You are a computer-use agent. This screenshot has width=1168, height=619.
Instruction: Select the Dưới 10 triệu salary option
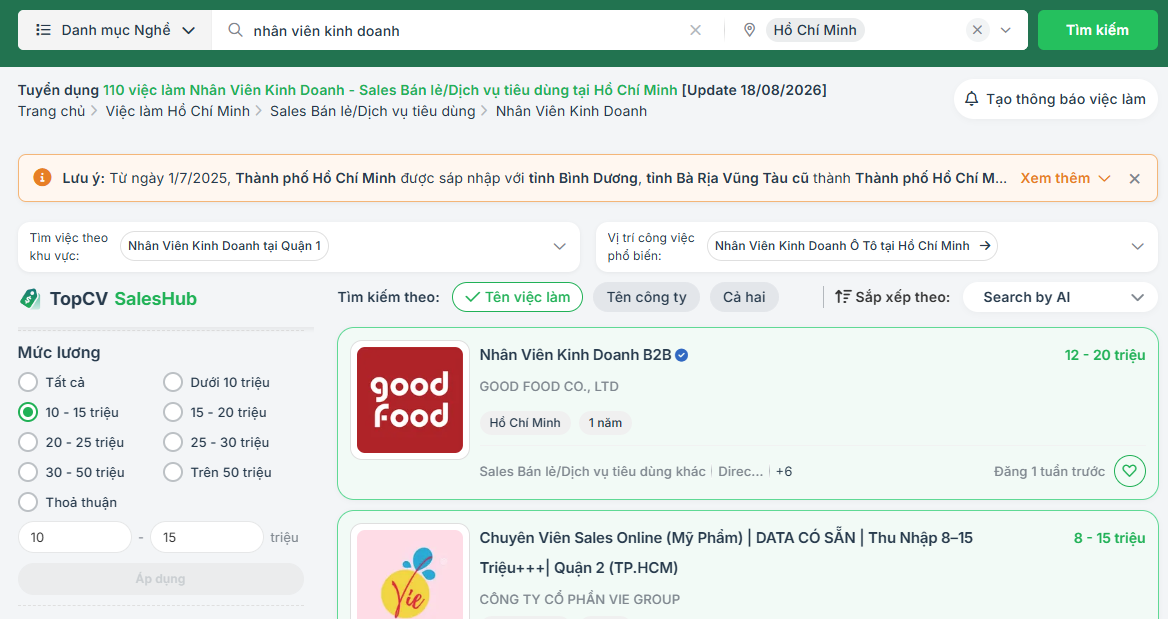click(x=173, y=382)
